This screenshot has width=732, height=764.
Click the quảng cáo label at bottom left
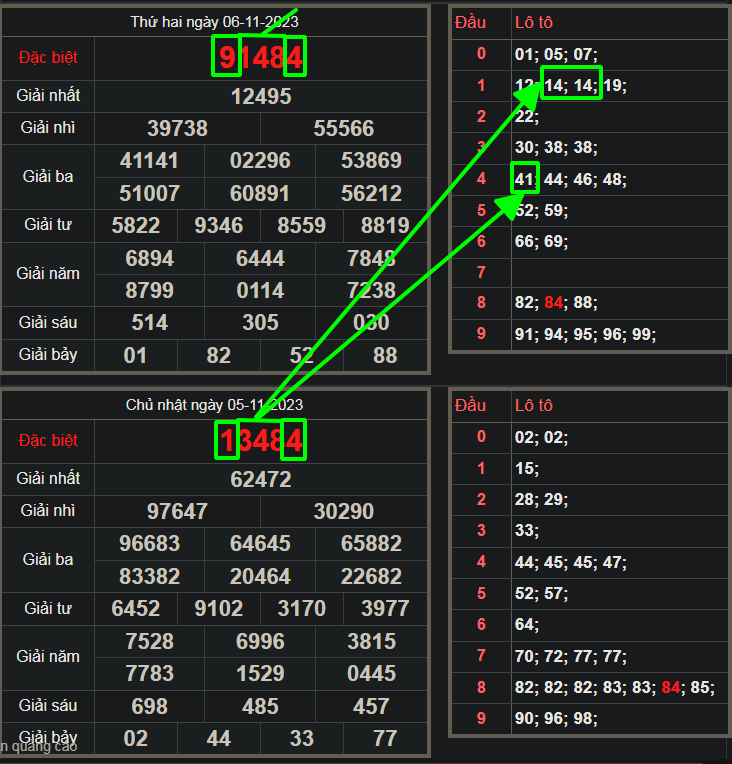click(x=38, y=746)
